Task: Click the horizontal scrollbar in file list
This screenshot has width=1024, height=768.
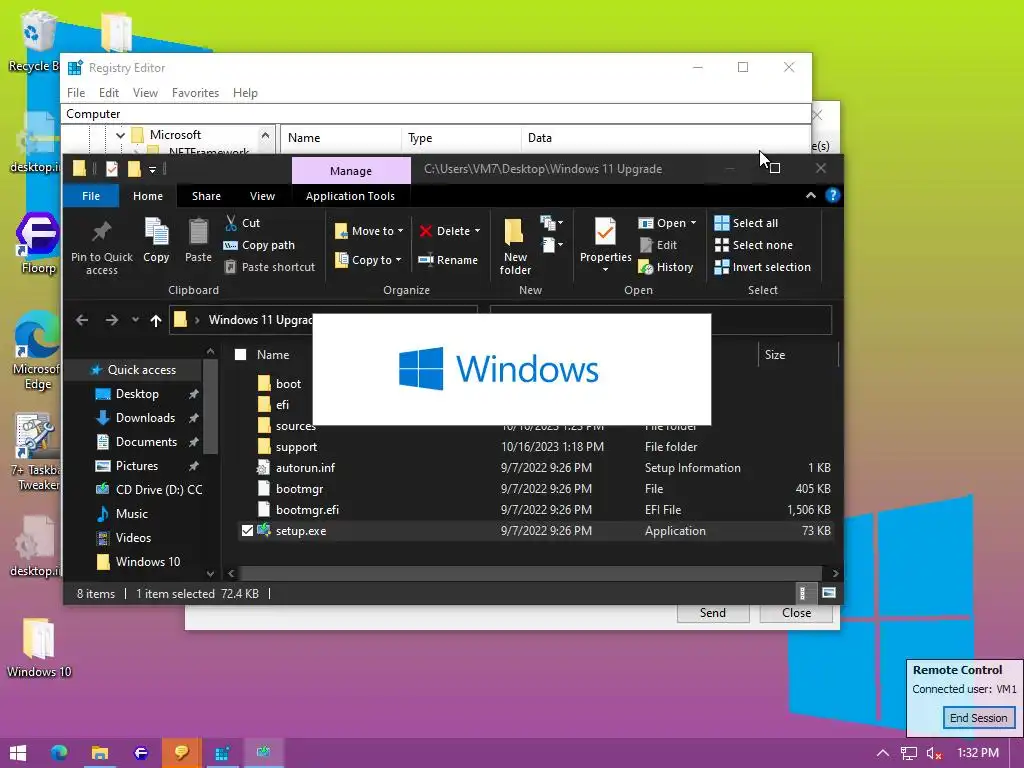Action: 530,573
